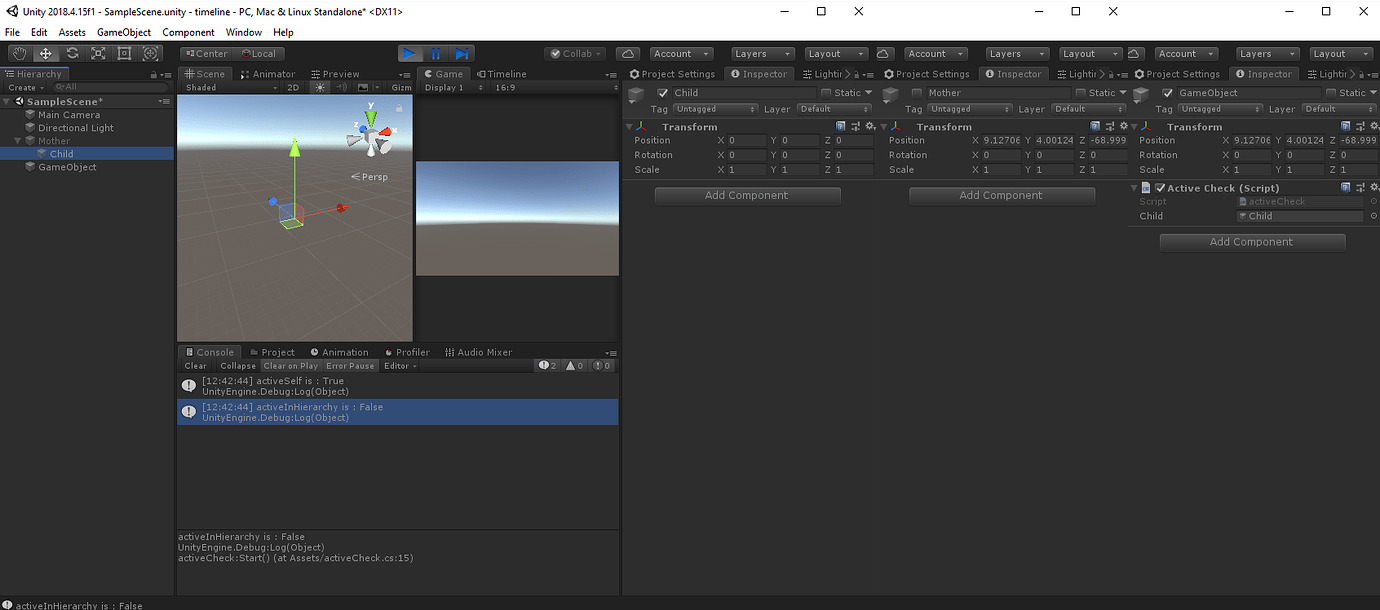Open the GameObject menu
The width and height of the screenshot is (1380, 610).
pos(124,32)
